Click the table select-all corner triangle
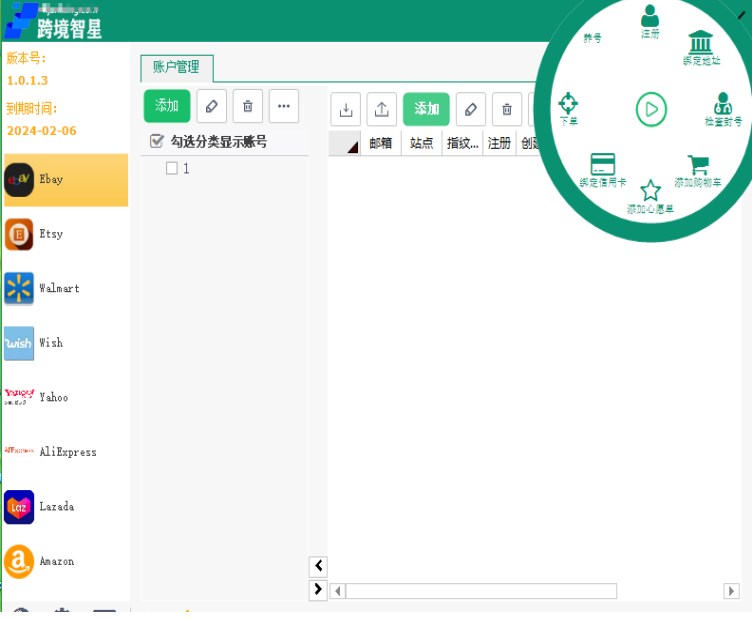Image resolution: width=752 pixels, height=618 pixels. coord(345,143)
